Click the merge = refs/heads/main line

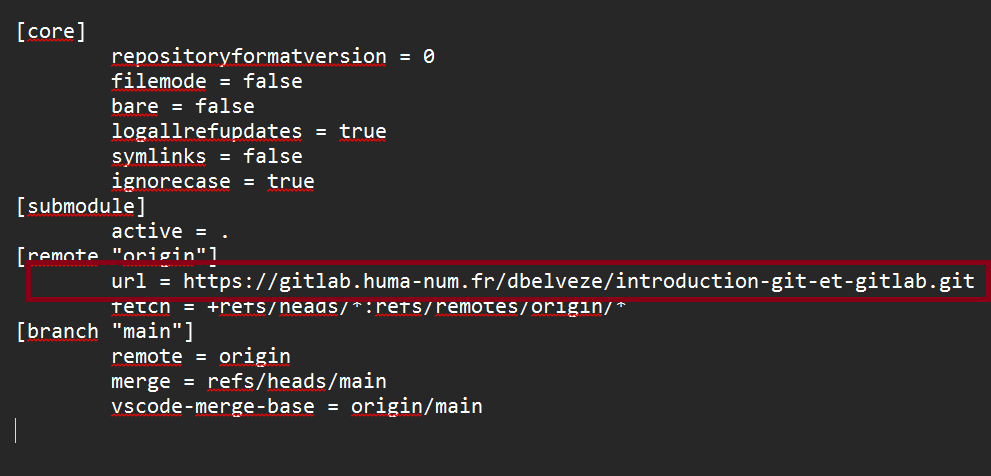[x=248, y=382]
